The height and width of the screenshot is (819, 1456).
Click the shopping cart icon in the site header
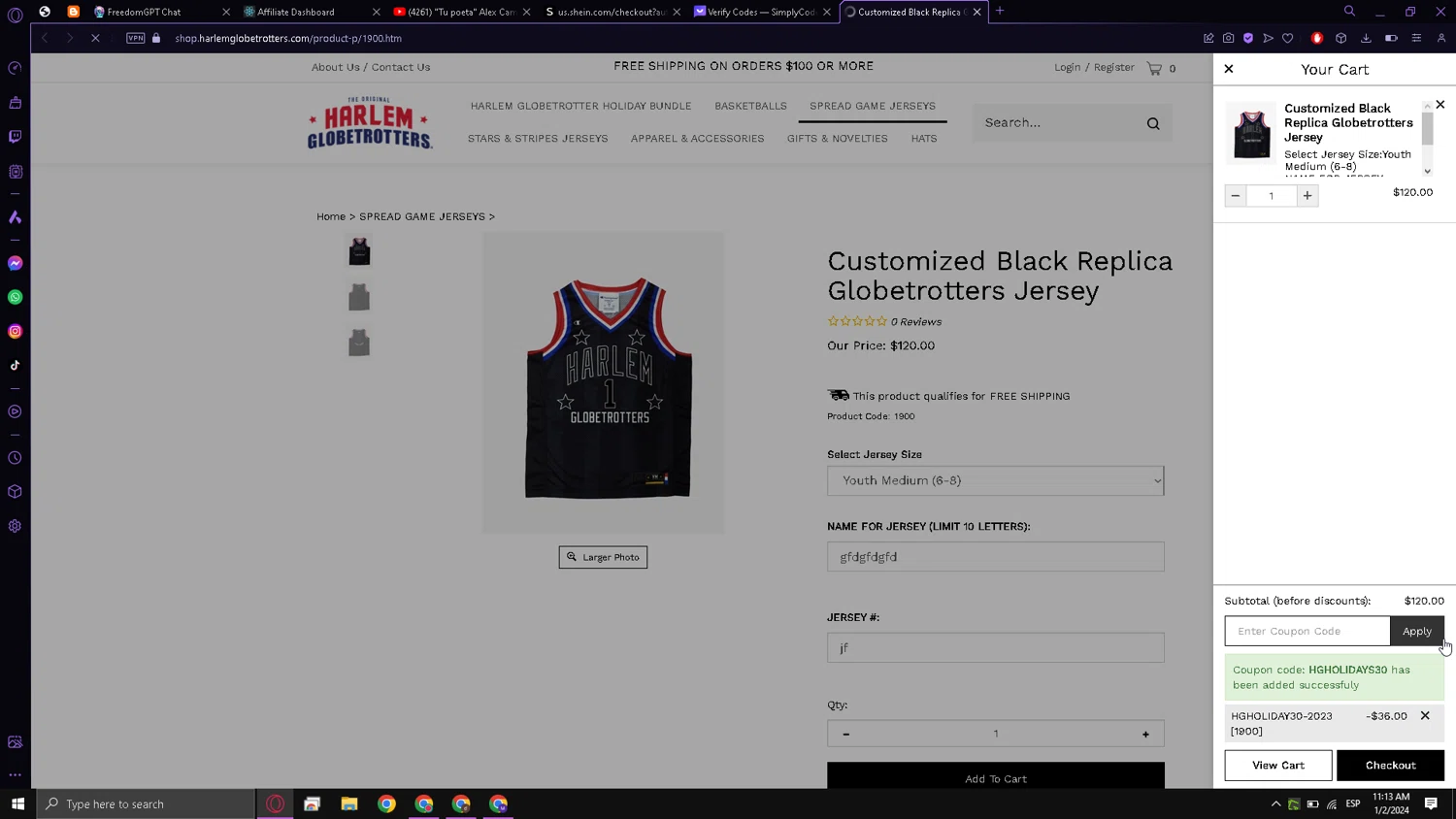tap(1154, 68)
